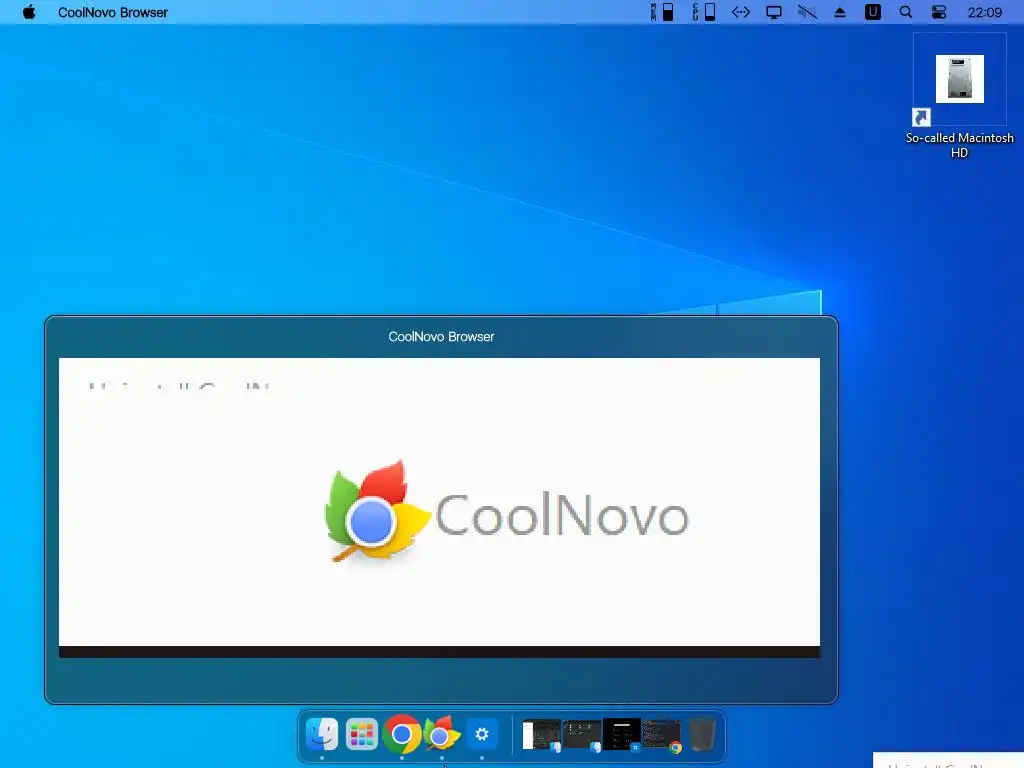The width and height of the screenshot is (1024, 768).
Task: Open the Settings gear in dock
Action: (482, 734)
